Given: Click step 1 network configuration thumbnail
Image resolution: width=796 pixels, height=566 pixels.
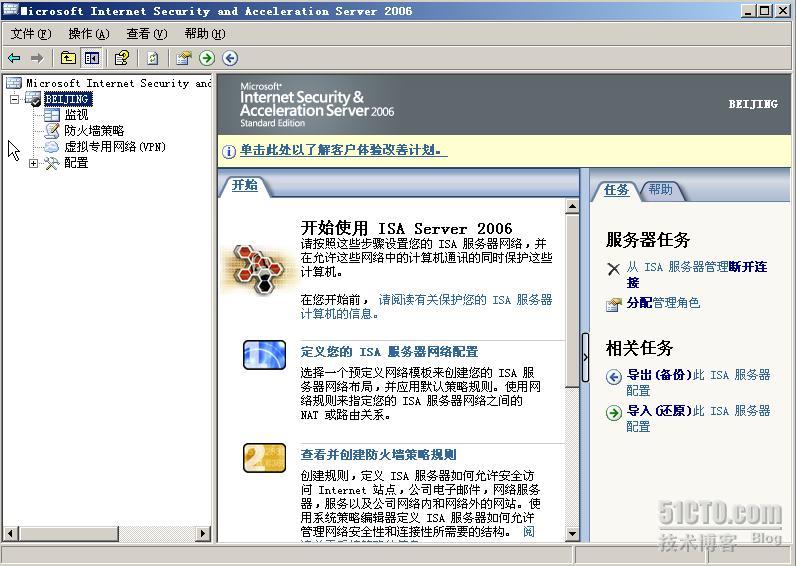Looking at the screenshot, I should pyautogui.click(x=264, y=355).
